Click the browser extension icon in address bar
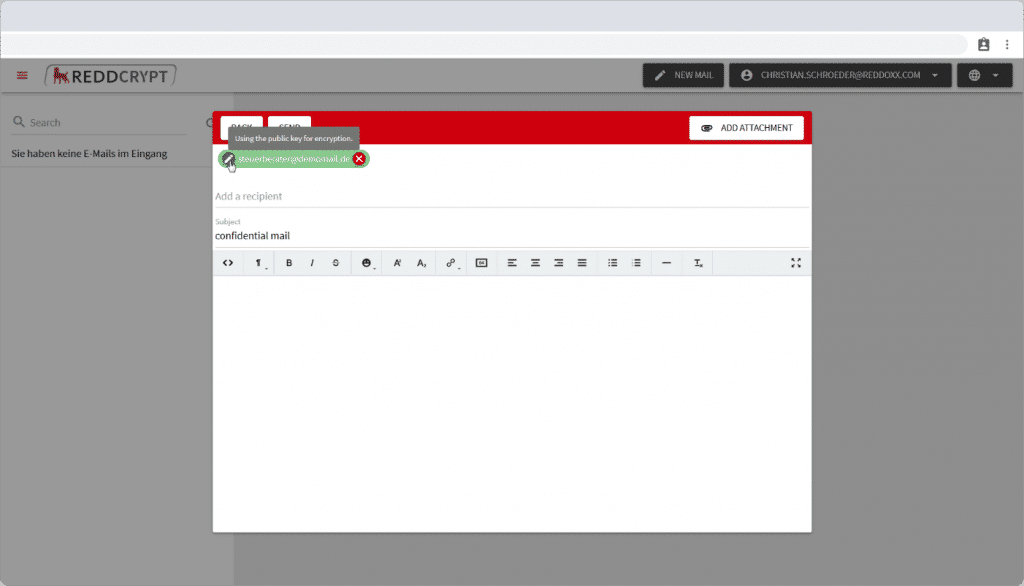This screenshot has height=586, width=1024. click(984, 44)
